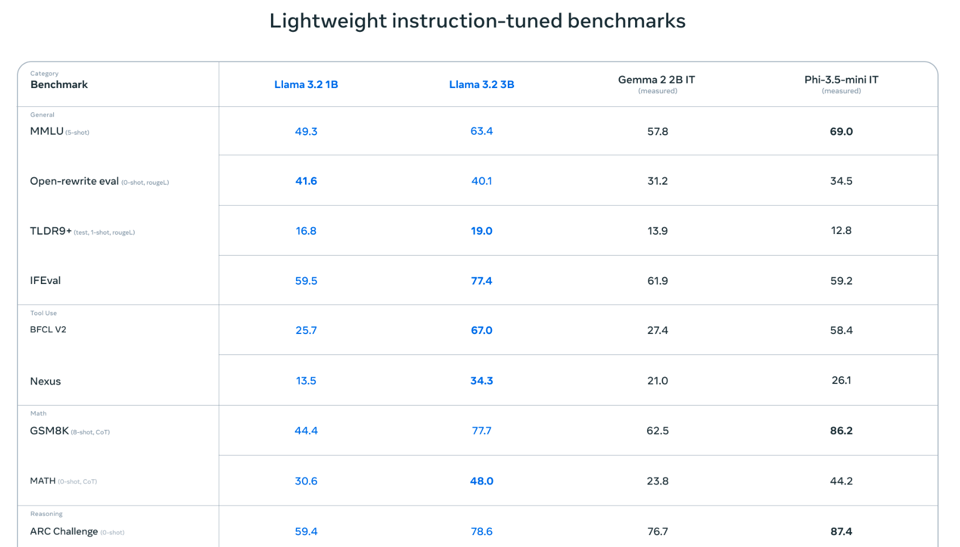Click the Llama 3.2 3B column header
Viewport: 960px width, 547px height.
pos(481,85)
